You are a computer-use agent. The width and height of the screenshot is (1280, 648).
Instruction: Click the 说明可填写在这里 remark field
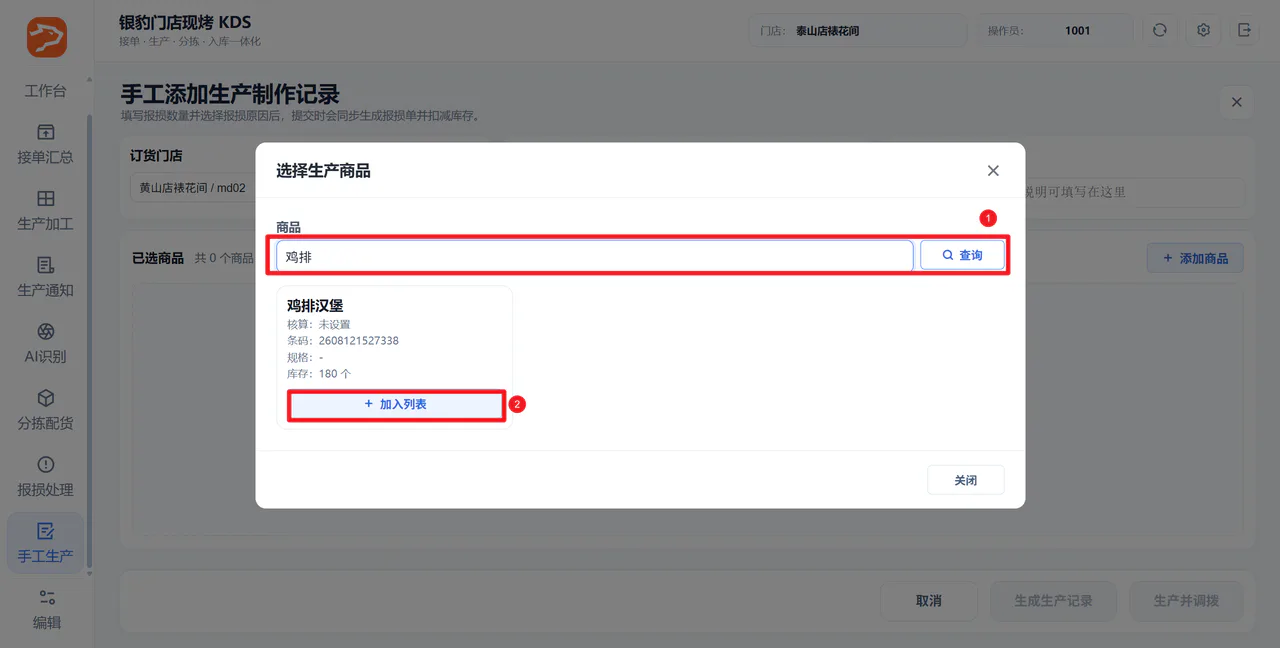1135,192
